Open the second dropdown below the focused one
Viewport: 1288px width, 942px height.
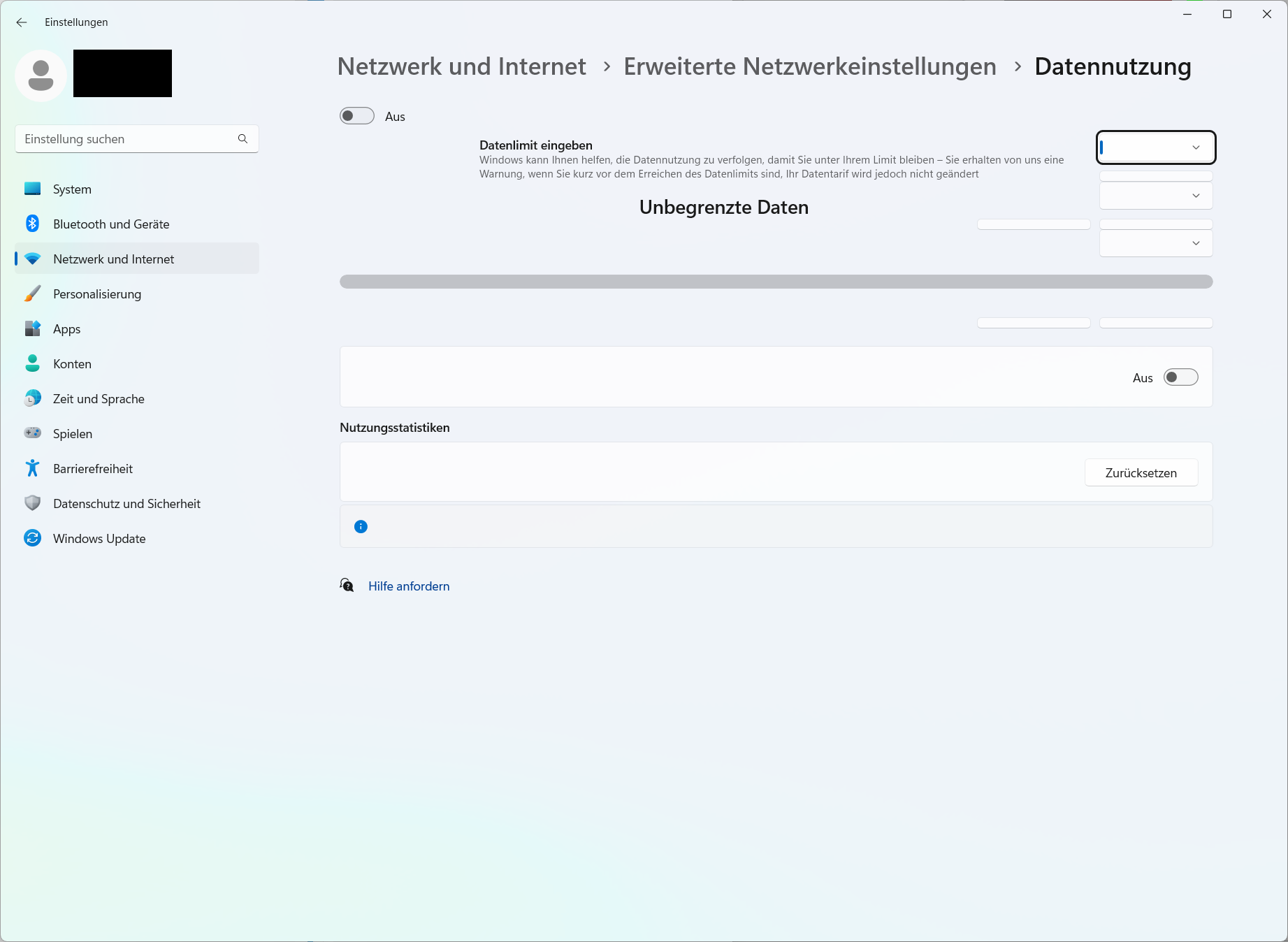click(x=1156, y=196)
